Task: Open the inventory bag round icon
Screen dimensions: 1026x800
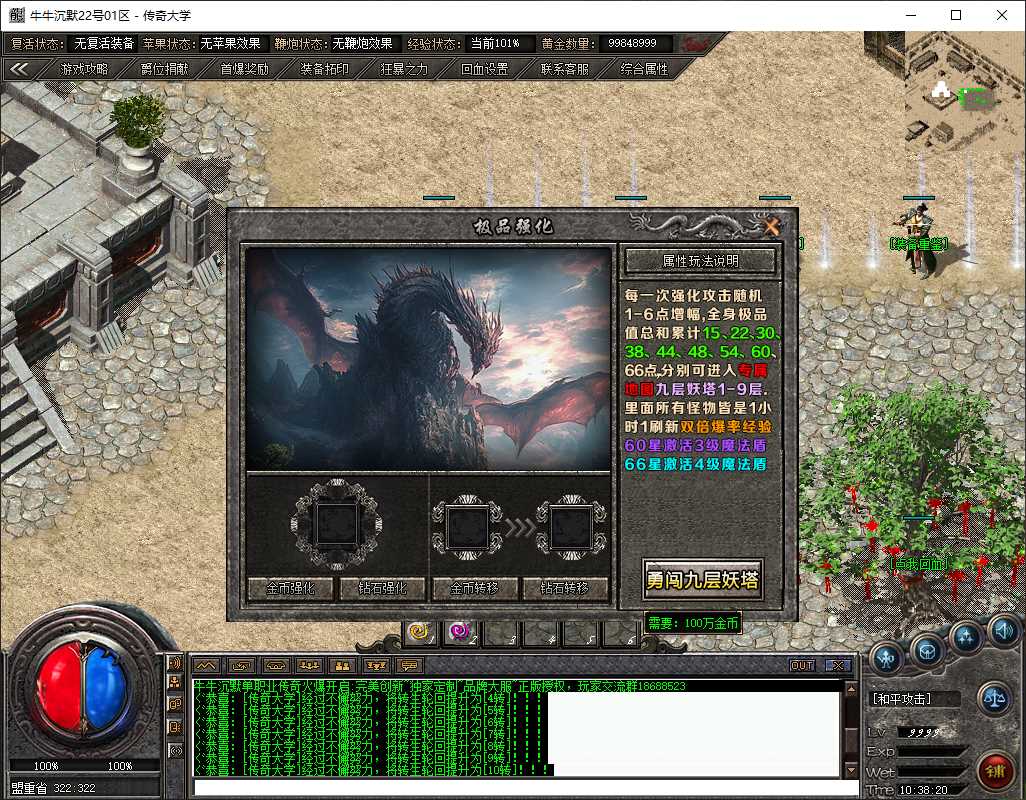Action: click(927, 652)
